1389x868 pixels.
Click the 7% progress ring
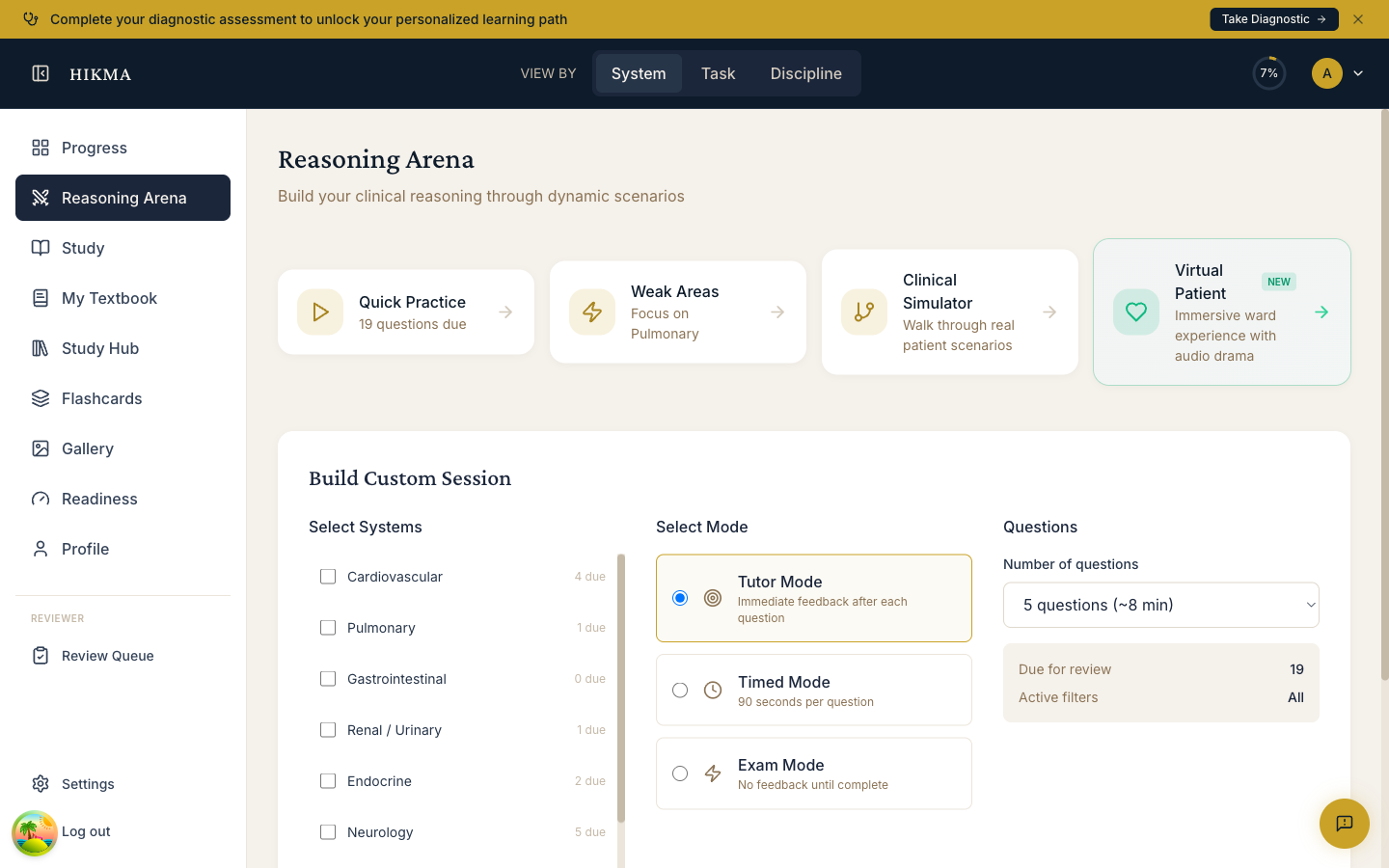[1269, 73]
